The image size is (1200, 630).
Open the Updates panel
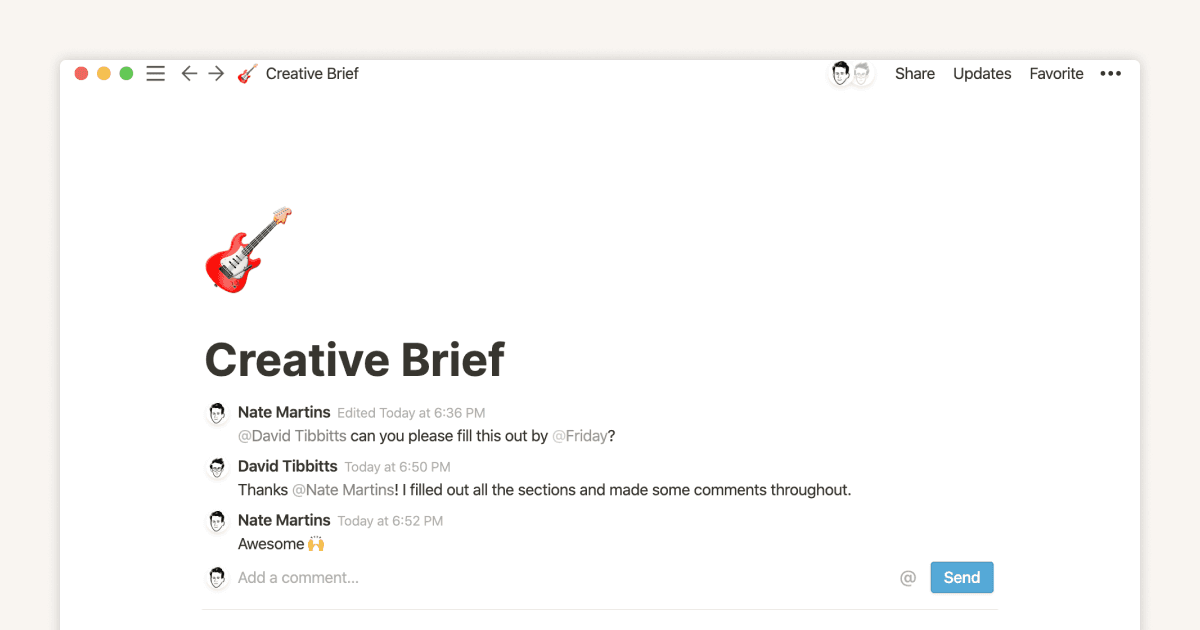tap(981, 73)
